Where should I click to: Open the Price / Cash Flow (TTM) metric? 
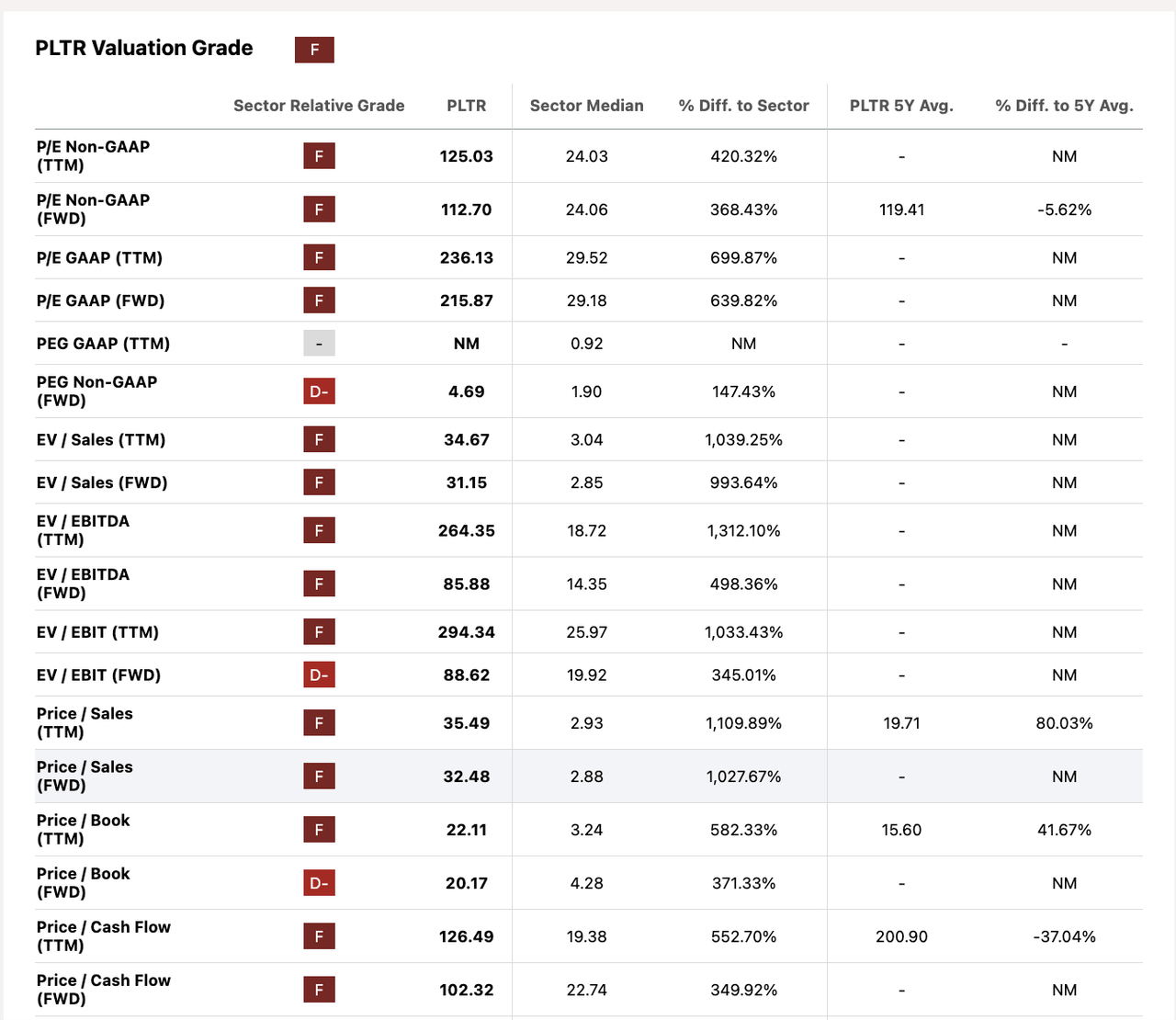pos(104,936)
